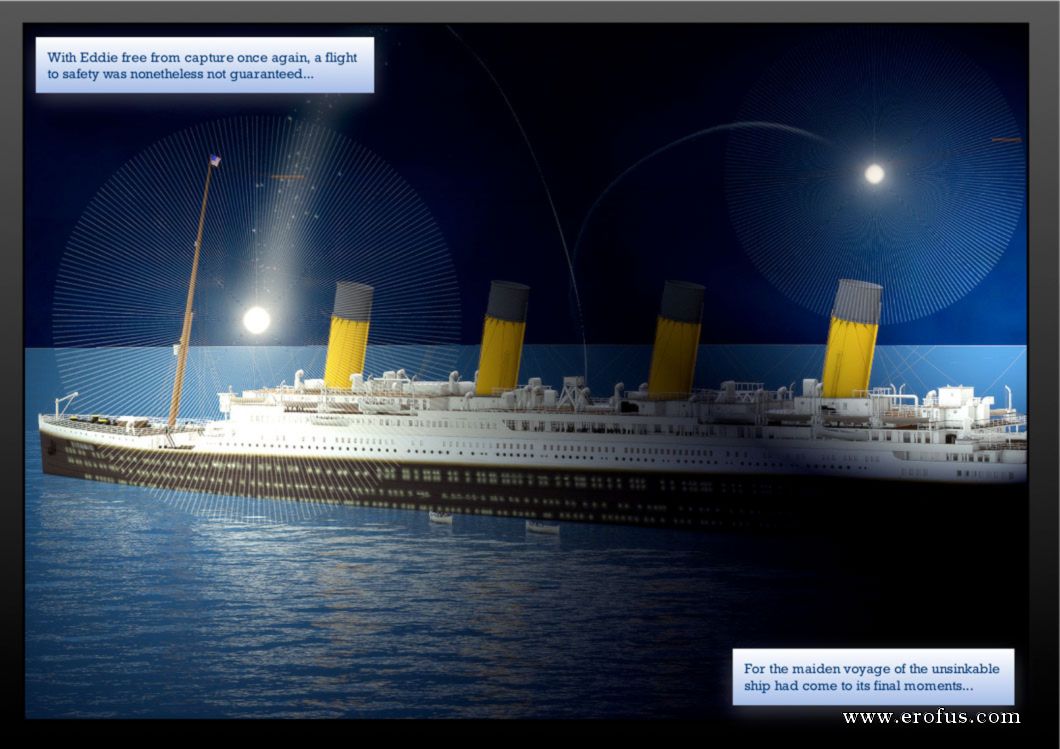Click the caption beginning "For the maiden voyage"
The width and height of the screenshot is (1060, 749).
[x=873, y=677]
